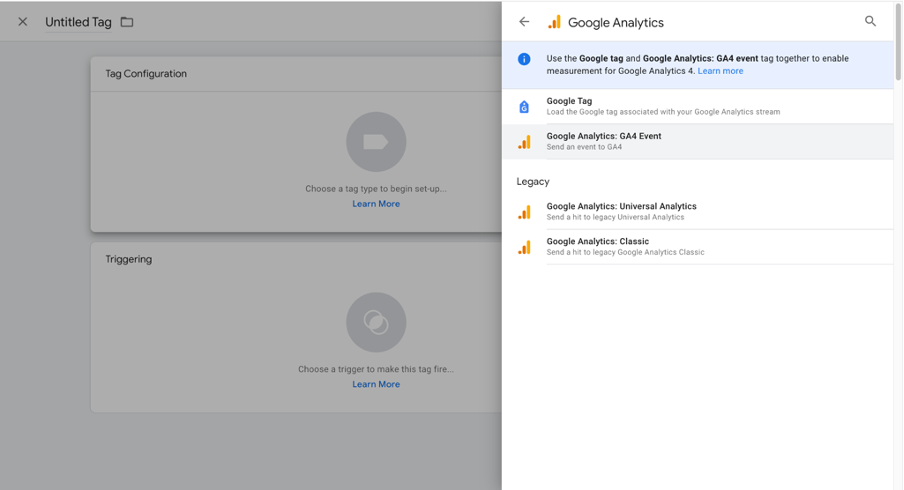Click 'Send a hit to legacy Universal Analytics' text
The height and width of the screenshot is (490, 904).
click(615, 217)
